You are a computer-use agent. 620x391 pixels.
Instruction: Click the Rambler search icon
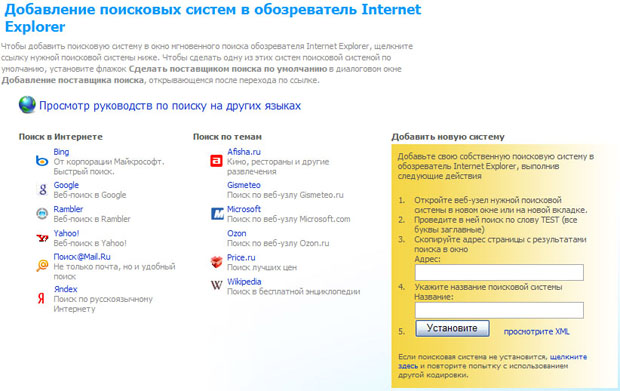coord(42,214)
